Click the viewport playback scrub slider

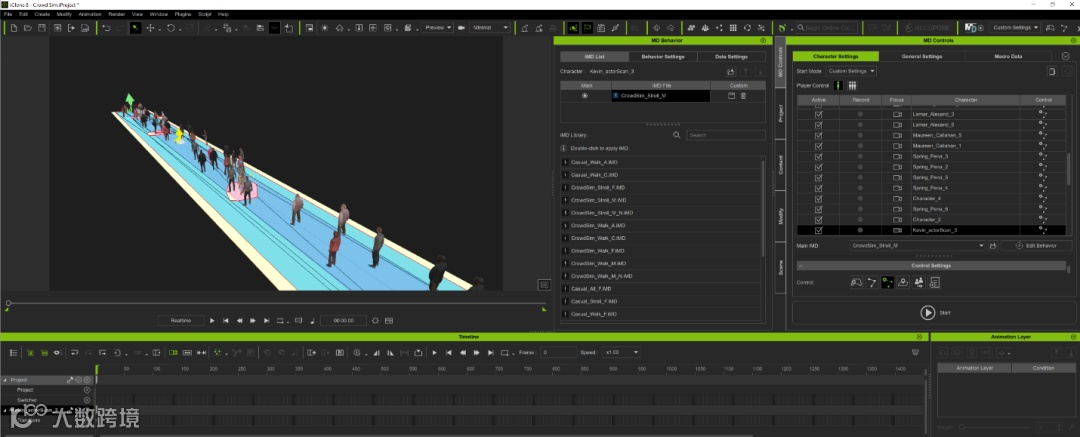pyautogui.click(x=9, y=303)
